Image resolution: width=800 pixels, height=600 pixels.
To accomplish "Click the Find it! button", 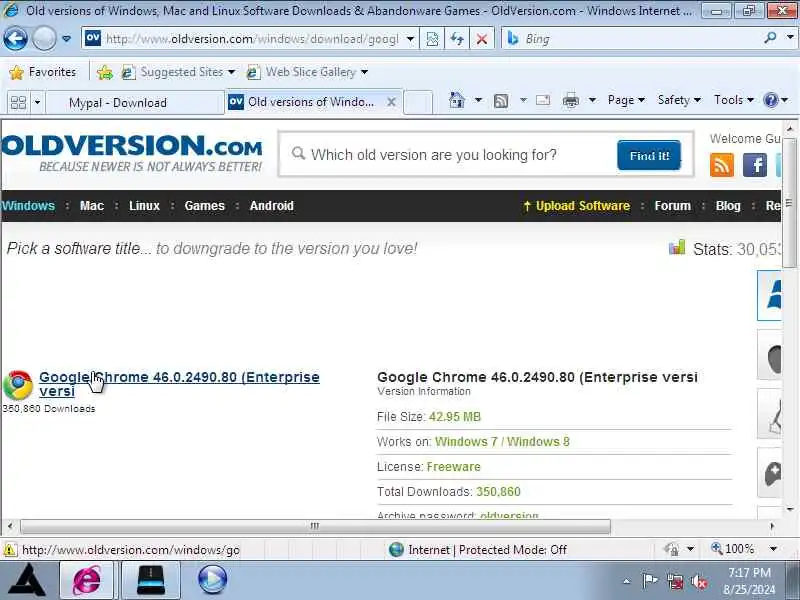I will [x=648, y=155].
